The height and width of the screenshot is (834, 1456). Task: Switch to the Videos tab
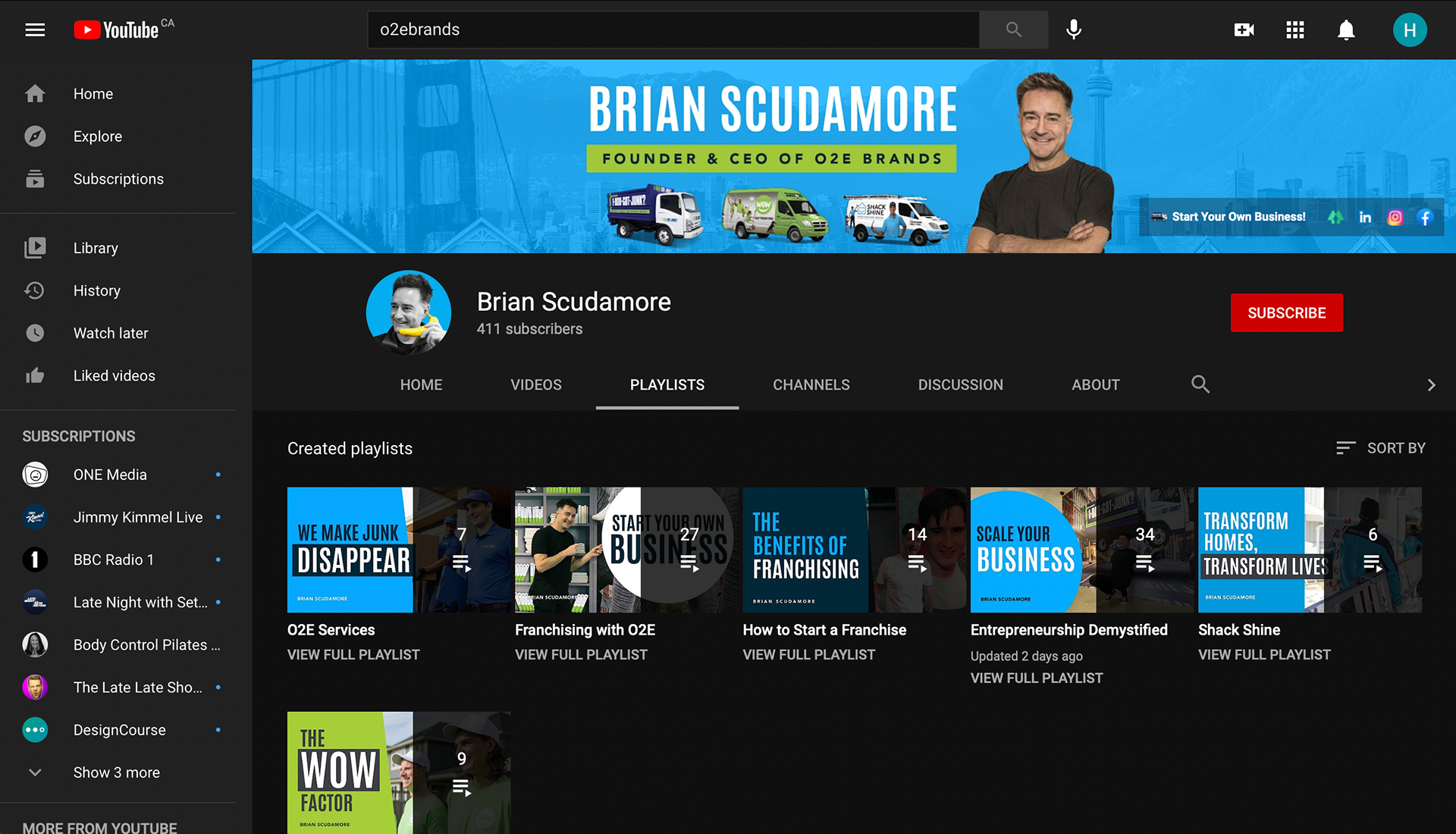535,384
